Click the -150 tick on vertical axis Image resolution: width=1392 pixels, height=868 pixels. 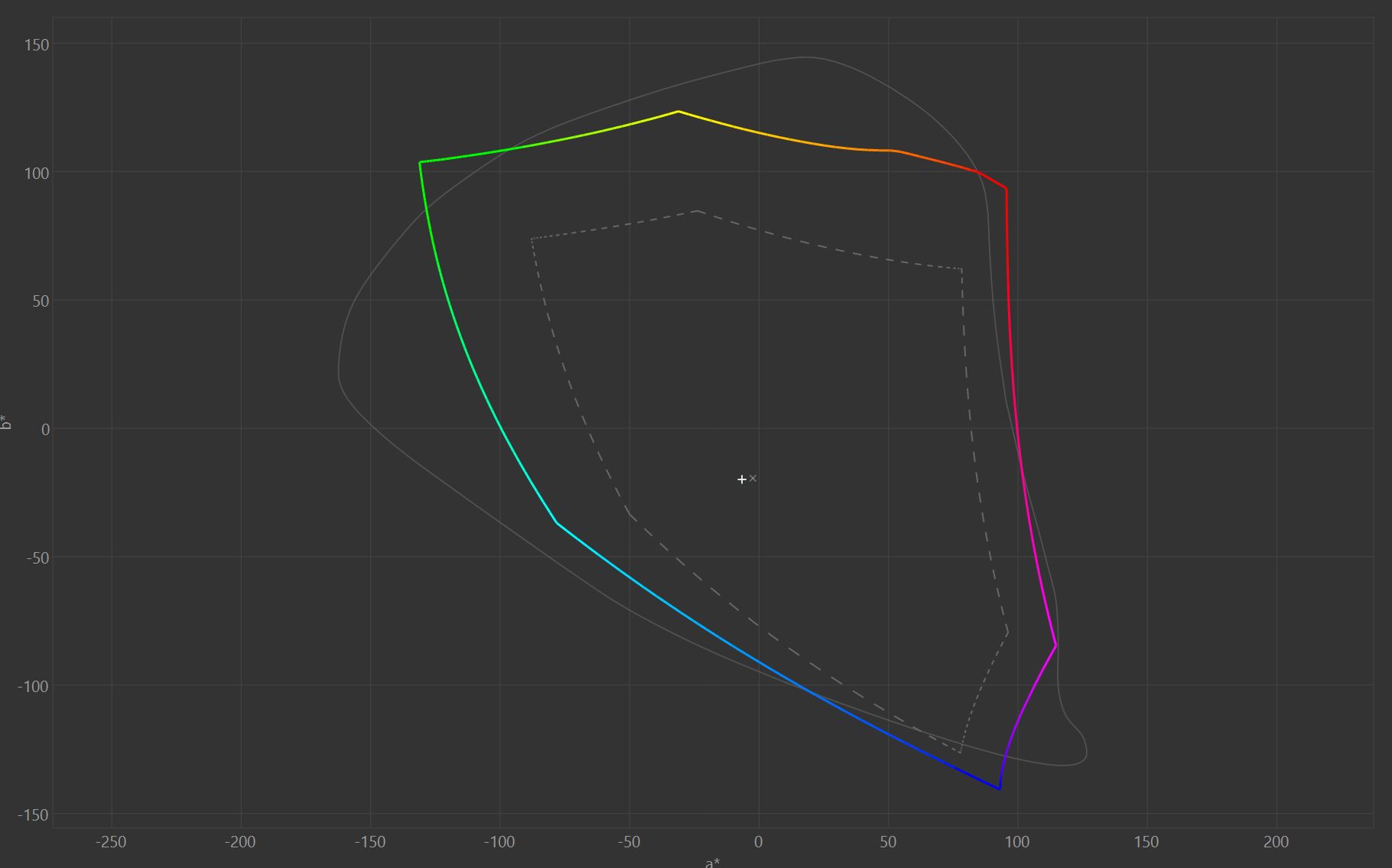coord(34,815)
